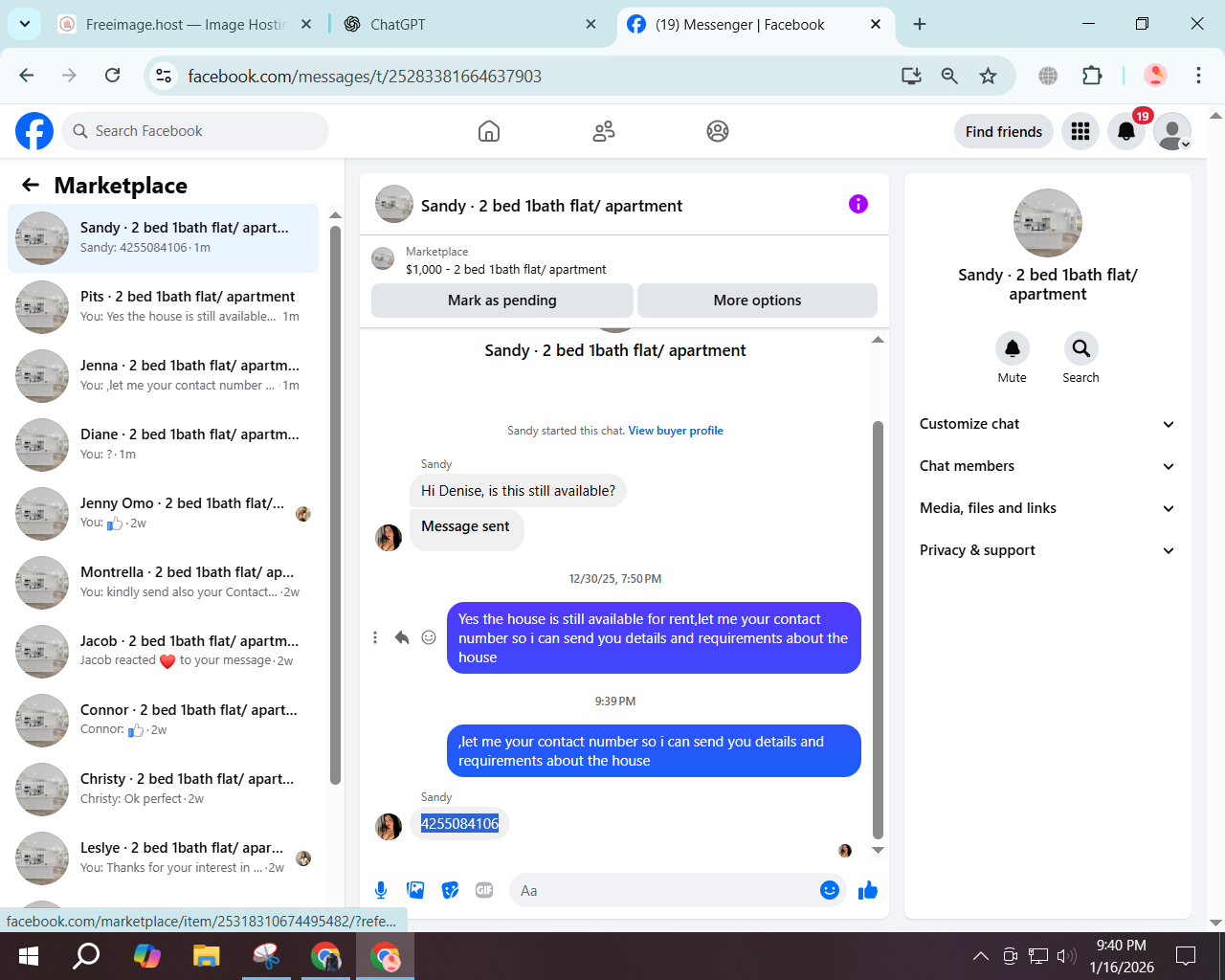Open File Explorer from taskbar

click(206, 956)
